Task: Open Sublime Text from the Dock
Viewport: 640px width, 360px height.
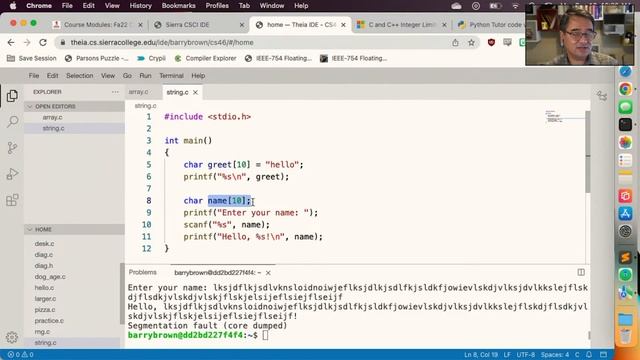Action: click(x=625, y=257)
